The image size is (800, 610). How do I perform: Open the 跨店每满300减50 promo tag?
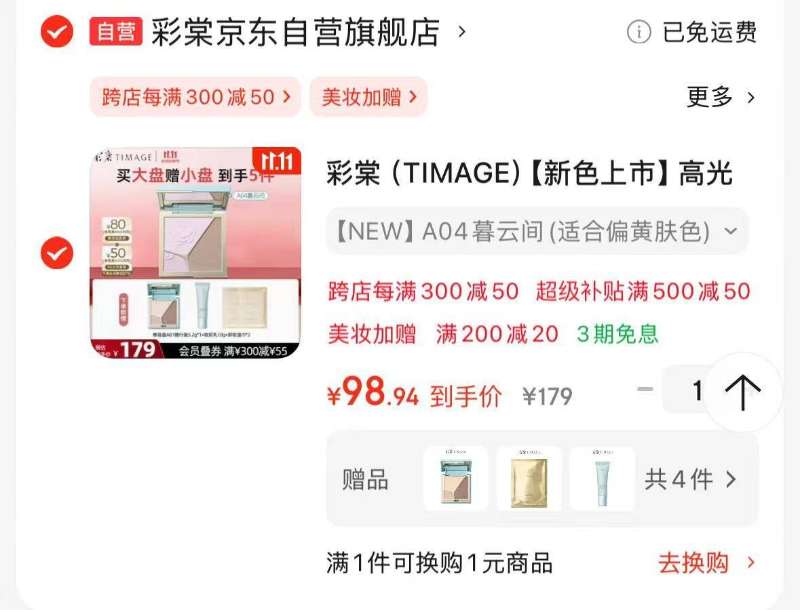pyautogui.click(x=195, y=97)
